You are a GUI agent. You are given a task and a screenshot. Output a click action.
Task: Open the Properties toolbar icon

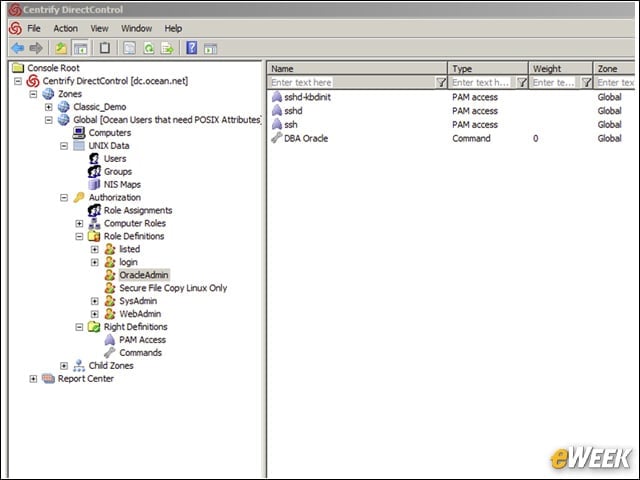click(129, 48)
